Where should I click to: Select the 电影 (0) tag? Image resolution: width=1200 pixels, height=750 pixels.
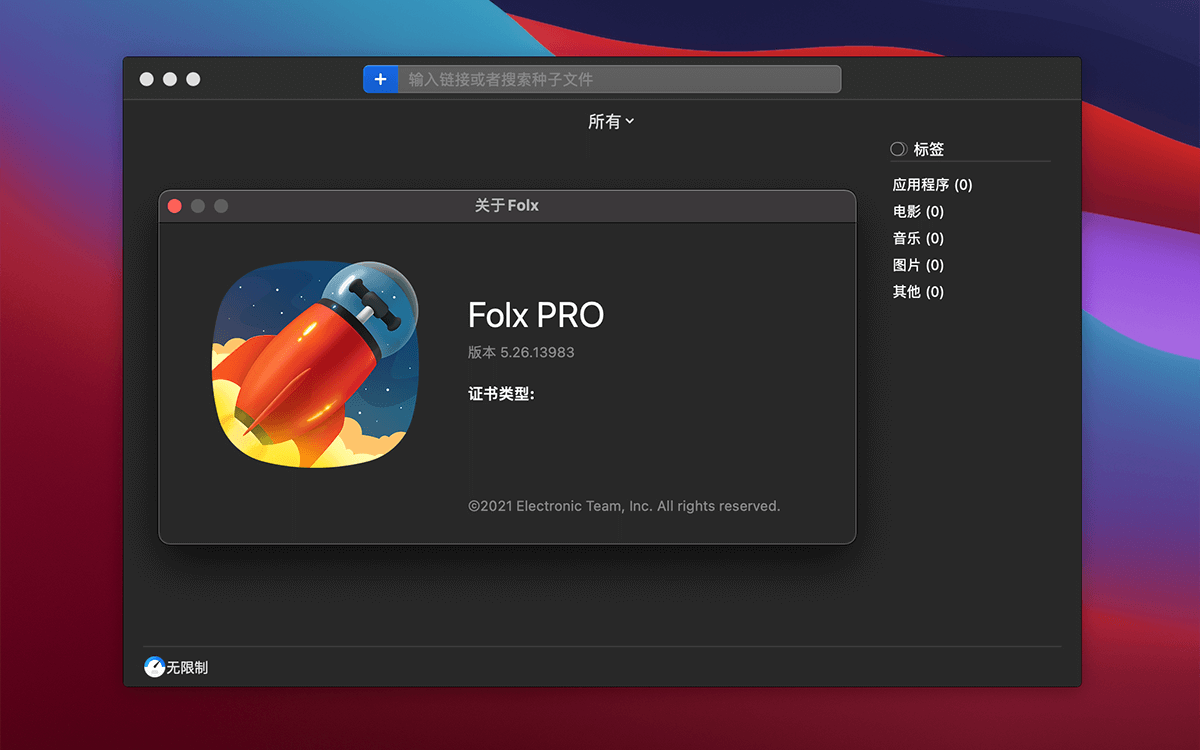(x=918, y=212)
